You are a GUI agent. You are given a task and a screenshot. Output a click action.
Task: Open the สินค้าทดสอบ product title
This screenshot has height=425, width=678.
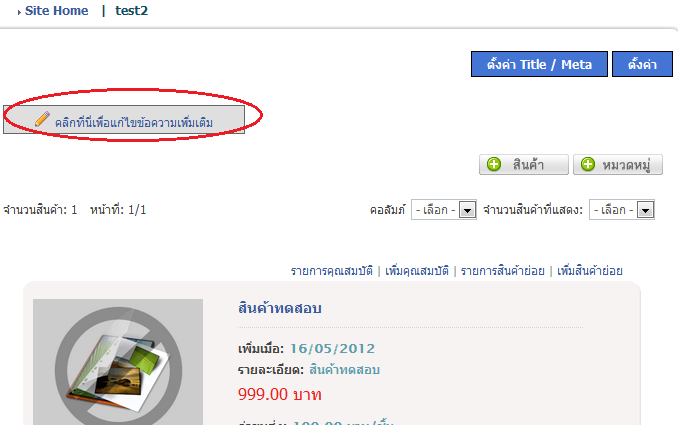pos(280,309)
